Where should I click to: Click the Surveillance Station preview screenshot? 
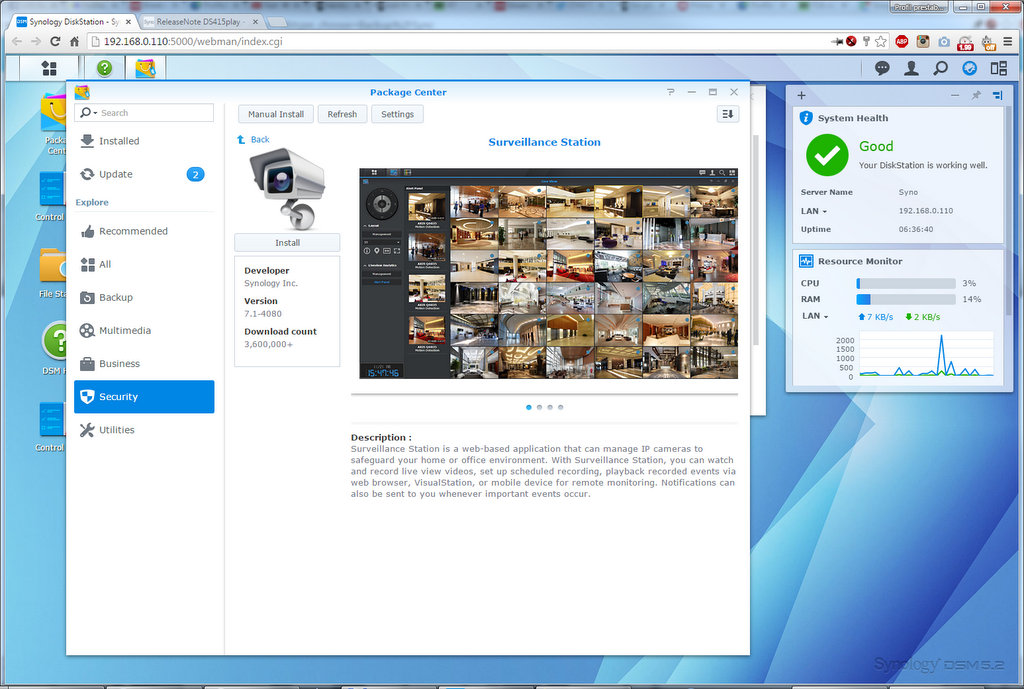[x=549, y=273]
